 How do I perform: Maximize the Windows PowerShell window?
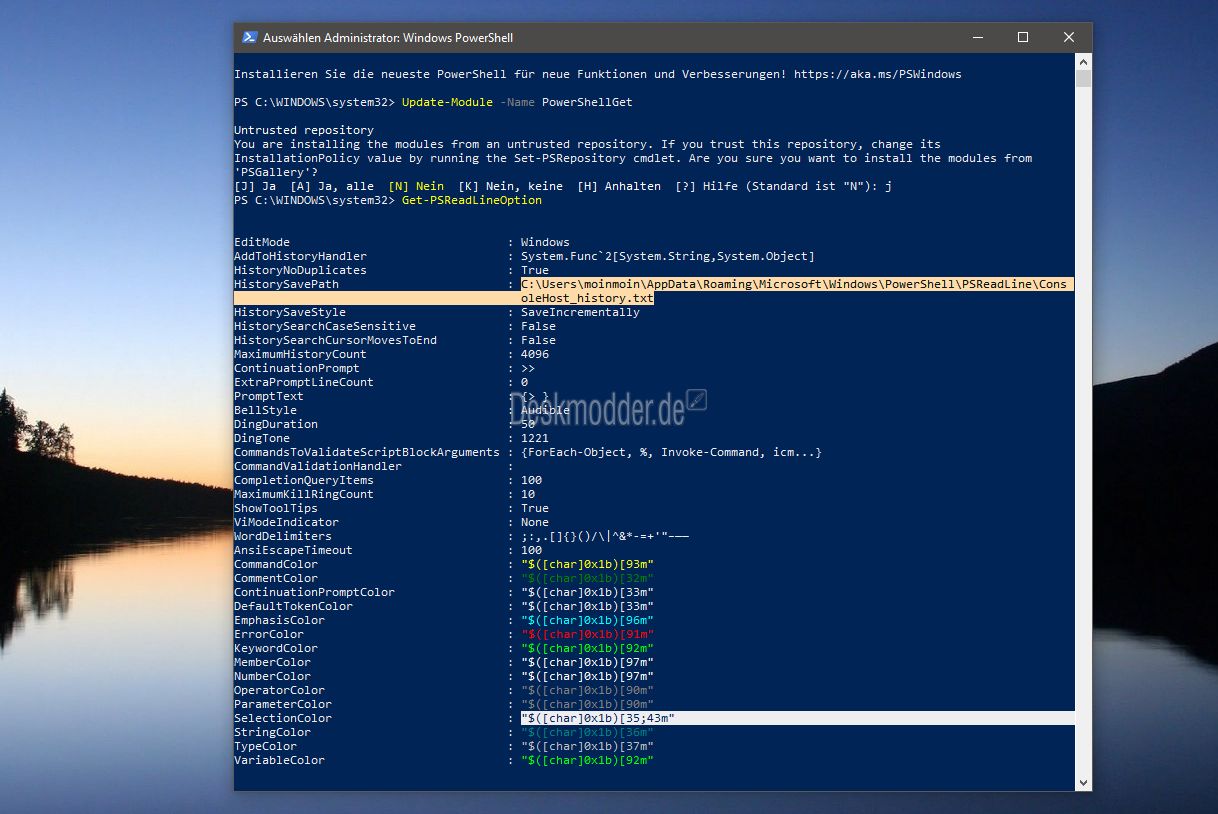[1022, 38]
